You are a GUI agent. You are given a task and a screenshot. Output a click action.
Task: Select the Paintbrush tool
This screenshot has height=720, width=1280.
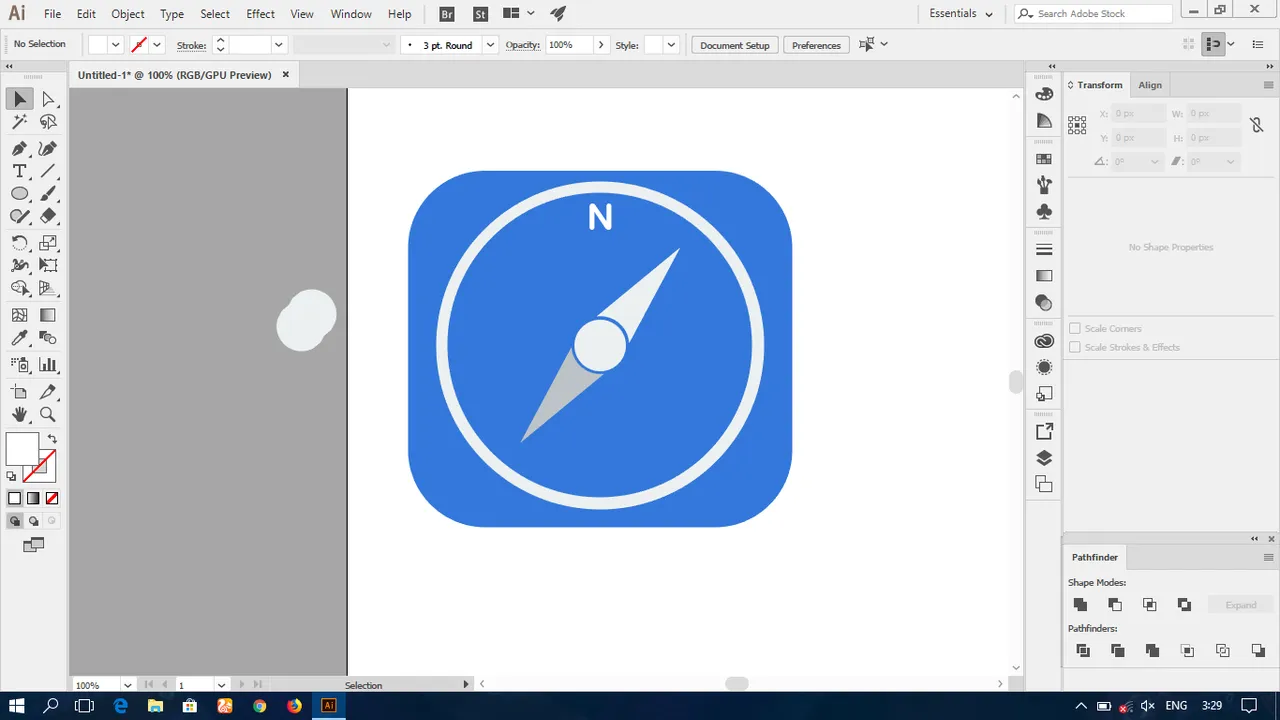click(48, 194)
